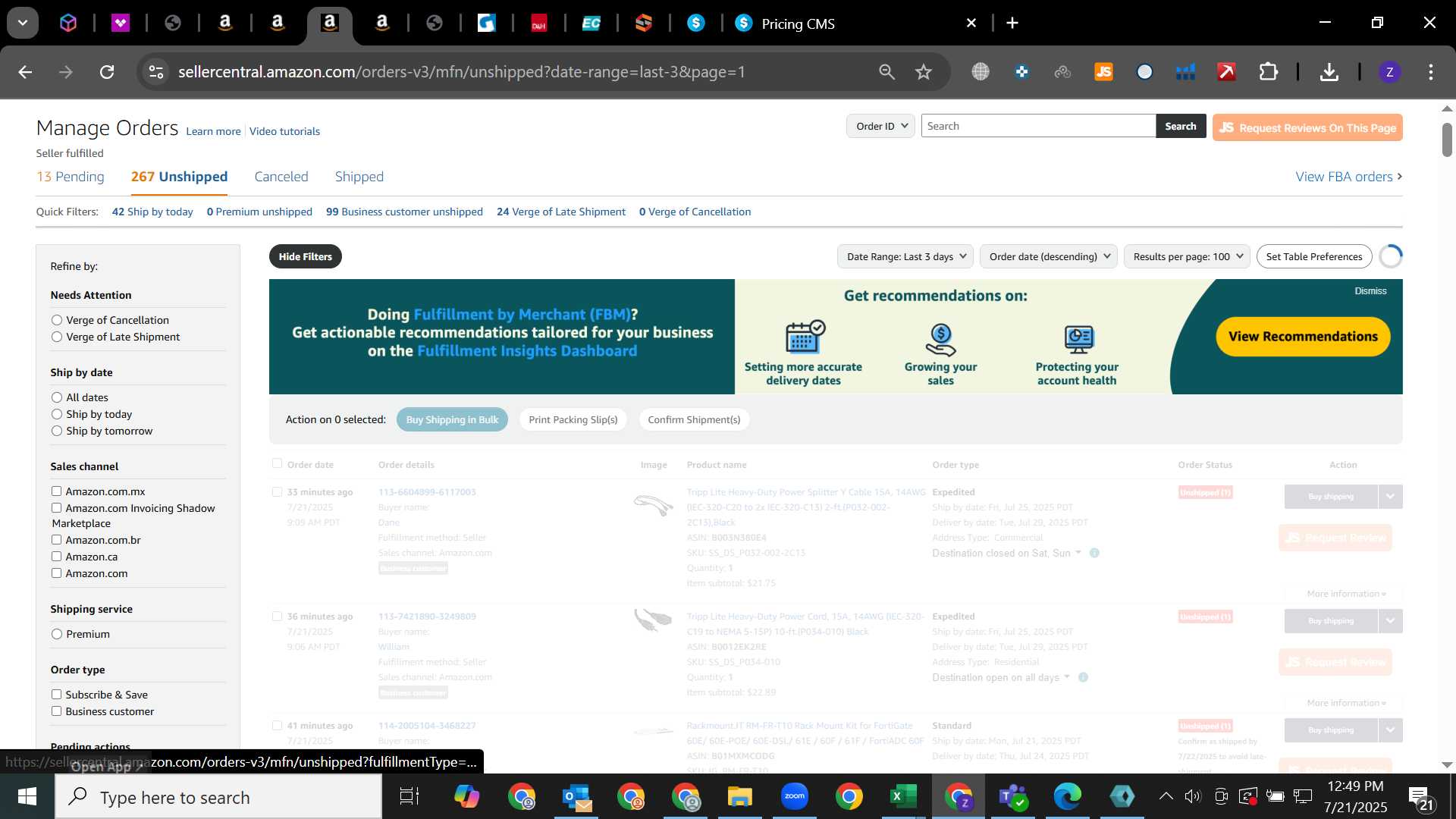
Task: Click Request Reviews On This Page button
Action: pos(1307,127)
